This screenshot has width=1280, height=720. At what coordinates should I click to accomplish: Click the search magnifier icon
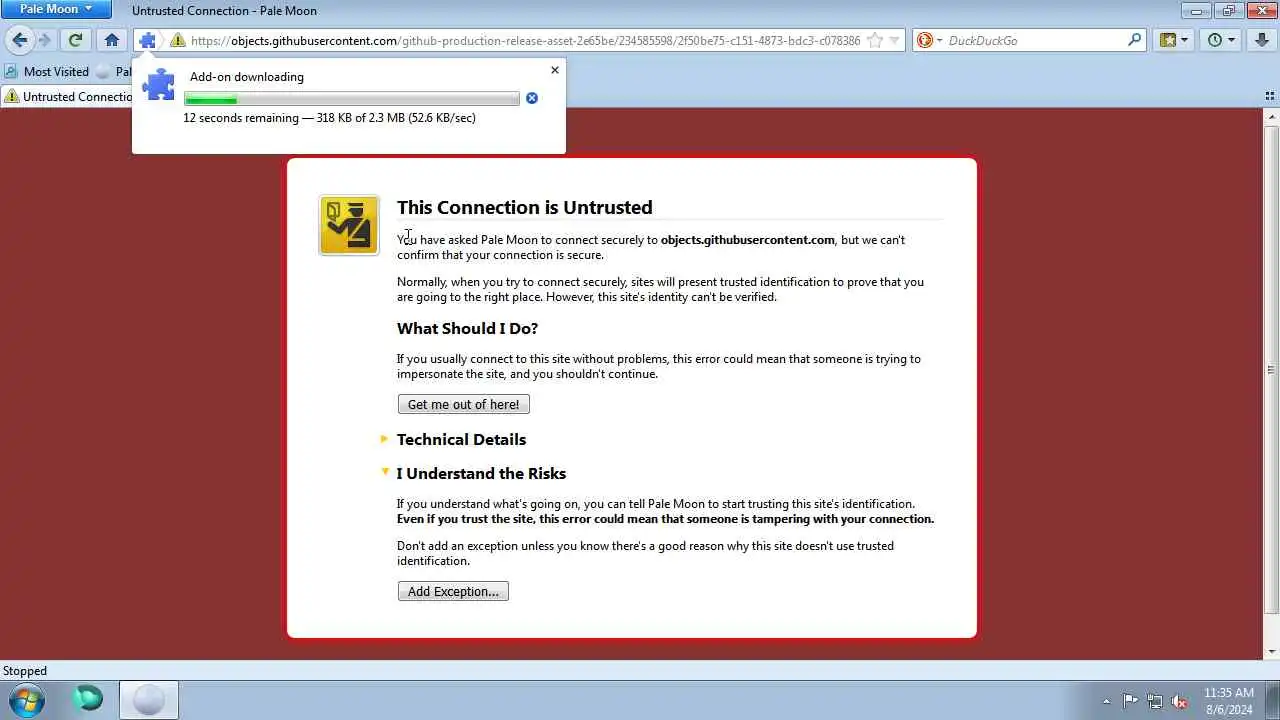tap(1134, 40)
